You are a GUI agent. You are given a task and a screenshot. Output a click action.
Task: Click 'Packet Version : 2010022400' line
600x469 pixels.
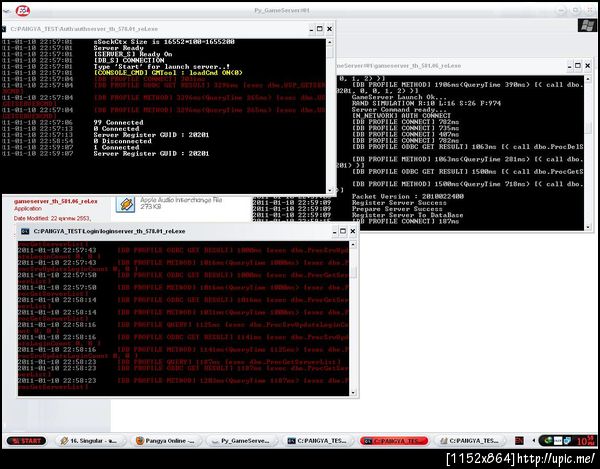pyautogui.click(x=408, y=196)
